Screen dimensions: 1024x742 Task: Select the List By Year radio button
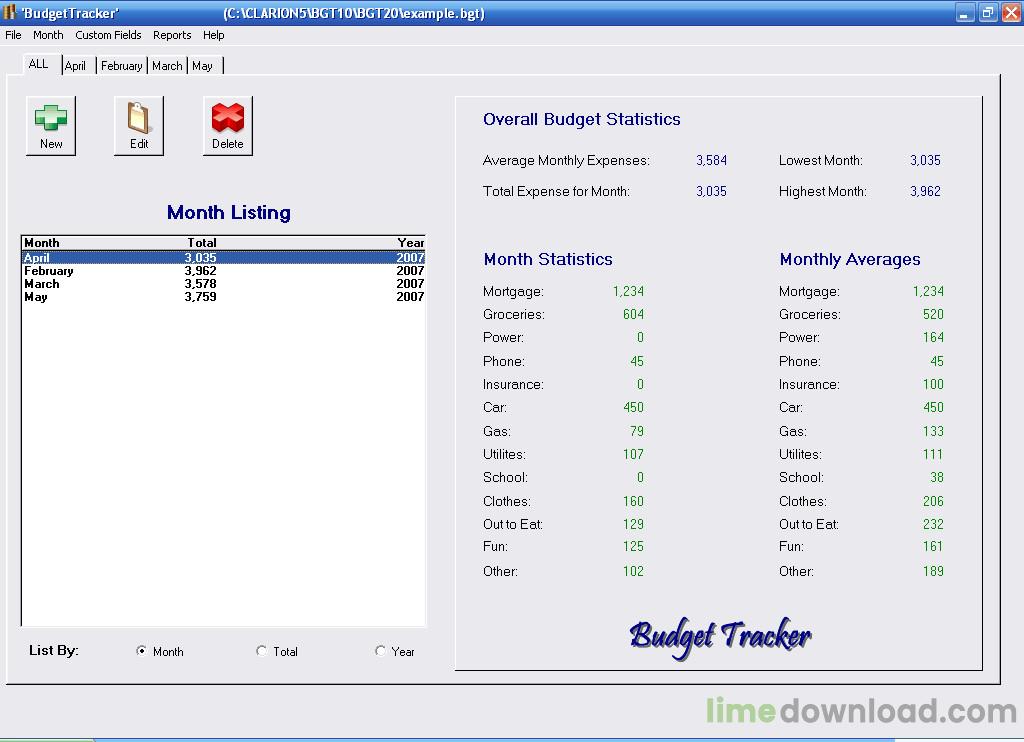(x=380, y=651)
